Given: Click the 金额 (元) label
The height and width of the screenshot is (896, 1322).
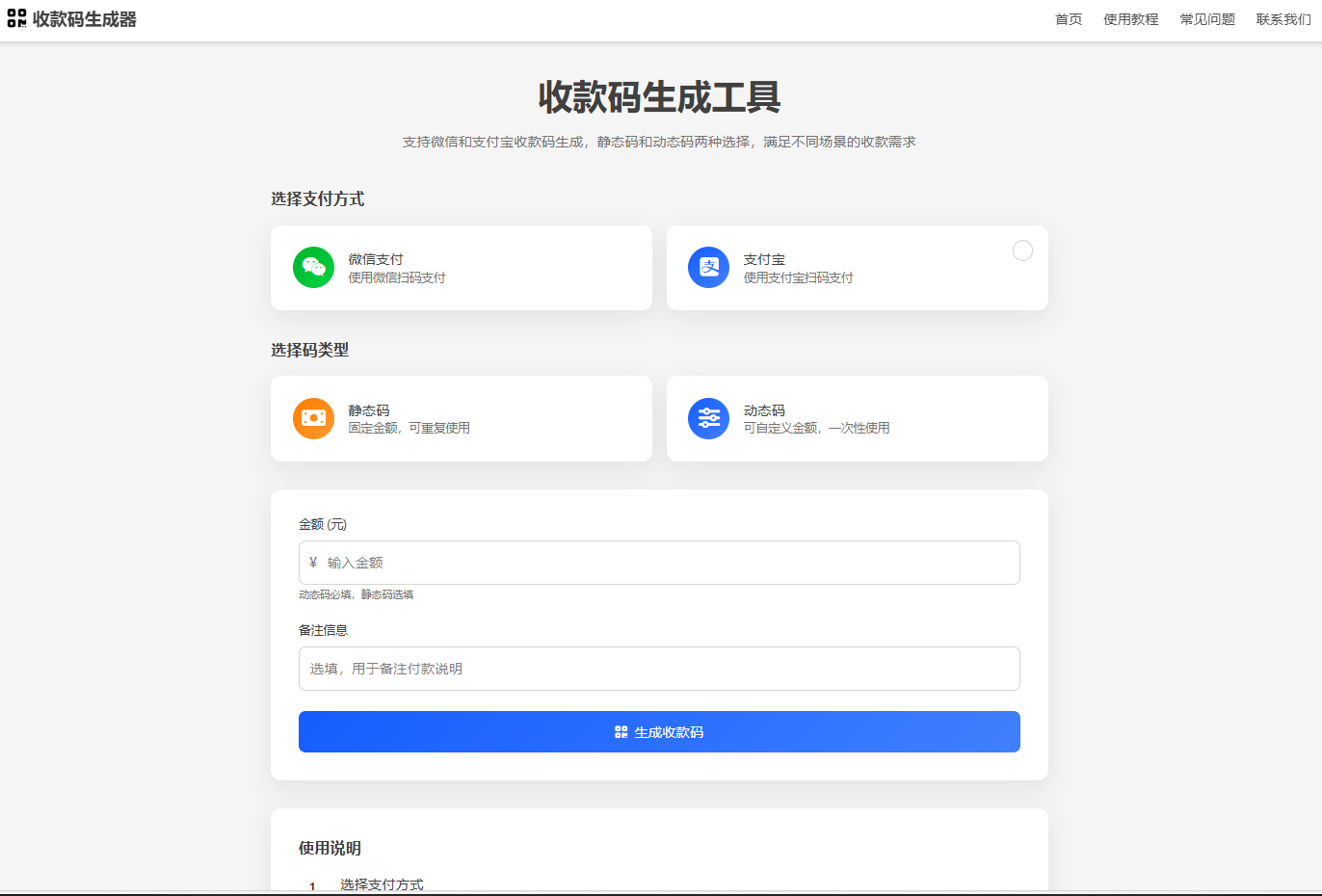Looking at the screenshot, I should point(323,524).
